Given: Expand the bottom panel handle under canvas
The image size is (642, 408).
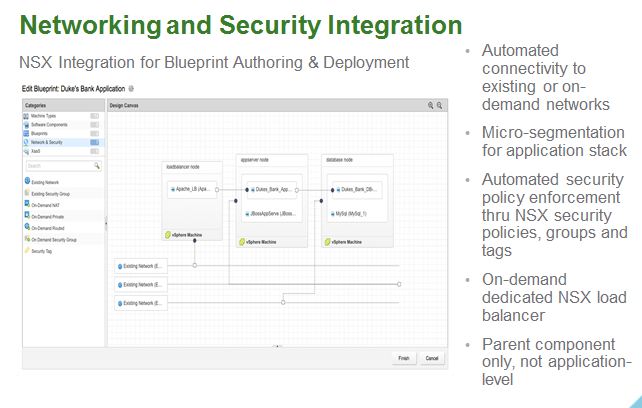Looking at the screenshot, I should point(276,346).
